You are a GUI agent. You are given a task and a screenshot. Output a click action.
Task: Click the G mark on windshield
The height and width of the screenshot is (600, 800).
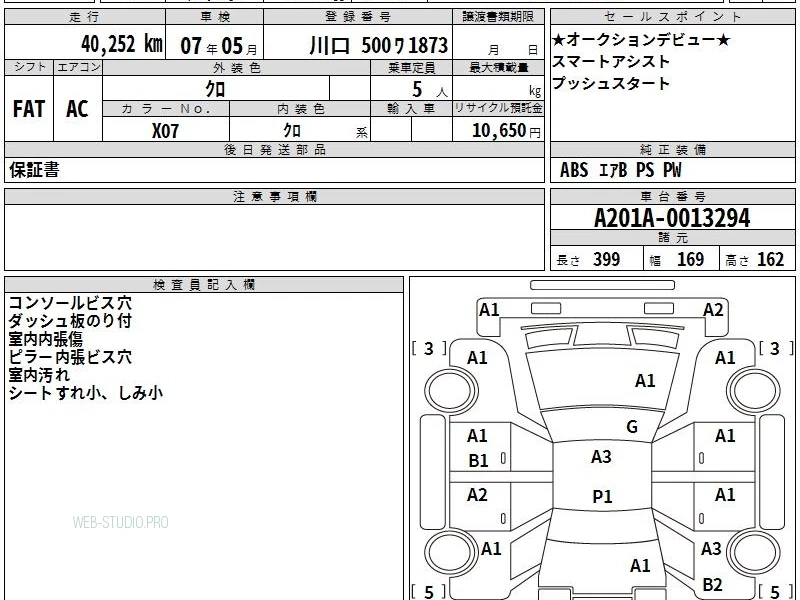(x=632, y=427)
